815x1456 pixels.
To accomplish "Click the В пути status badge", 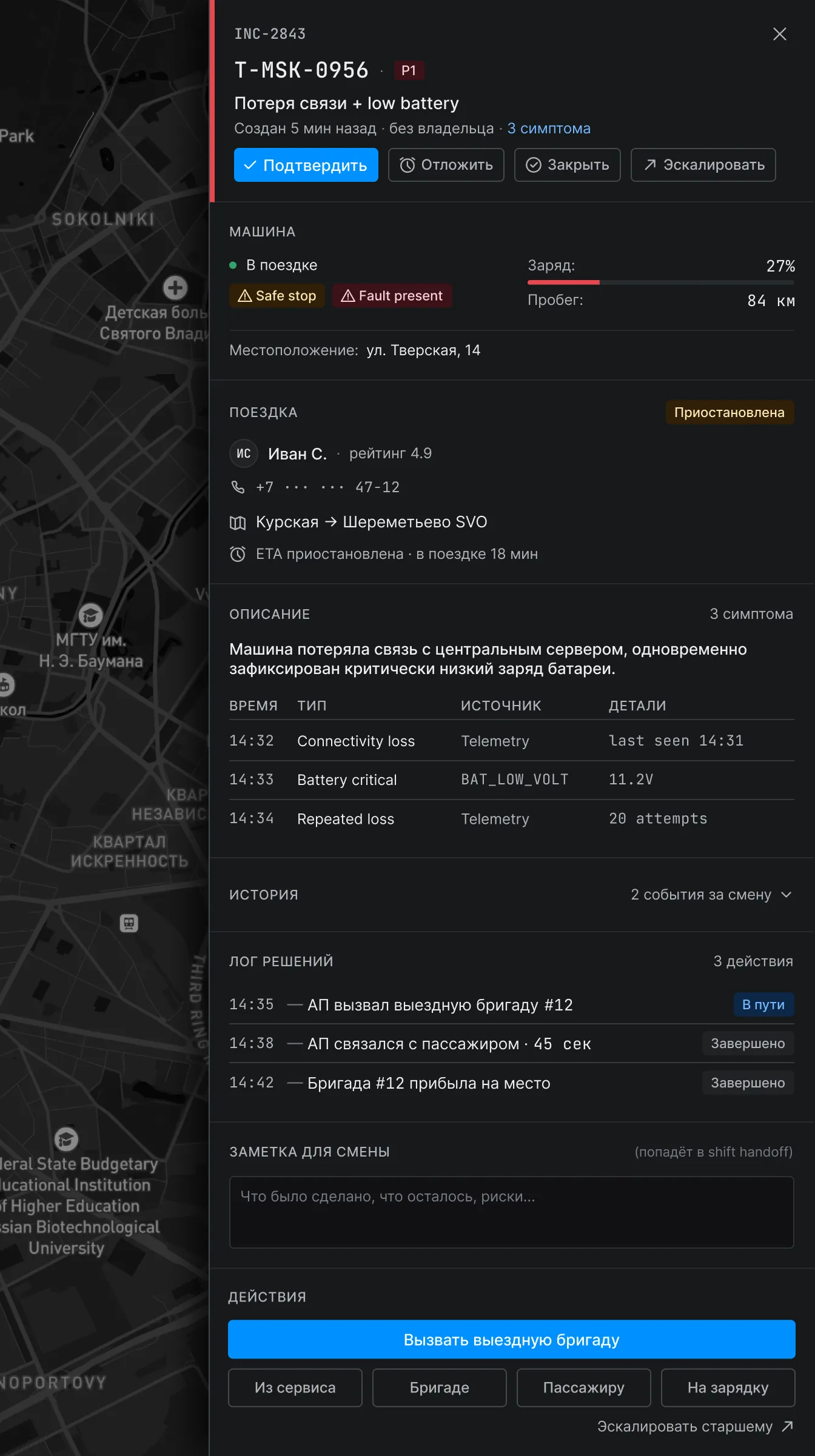I will 763,1004.
